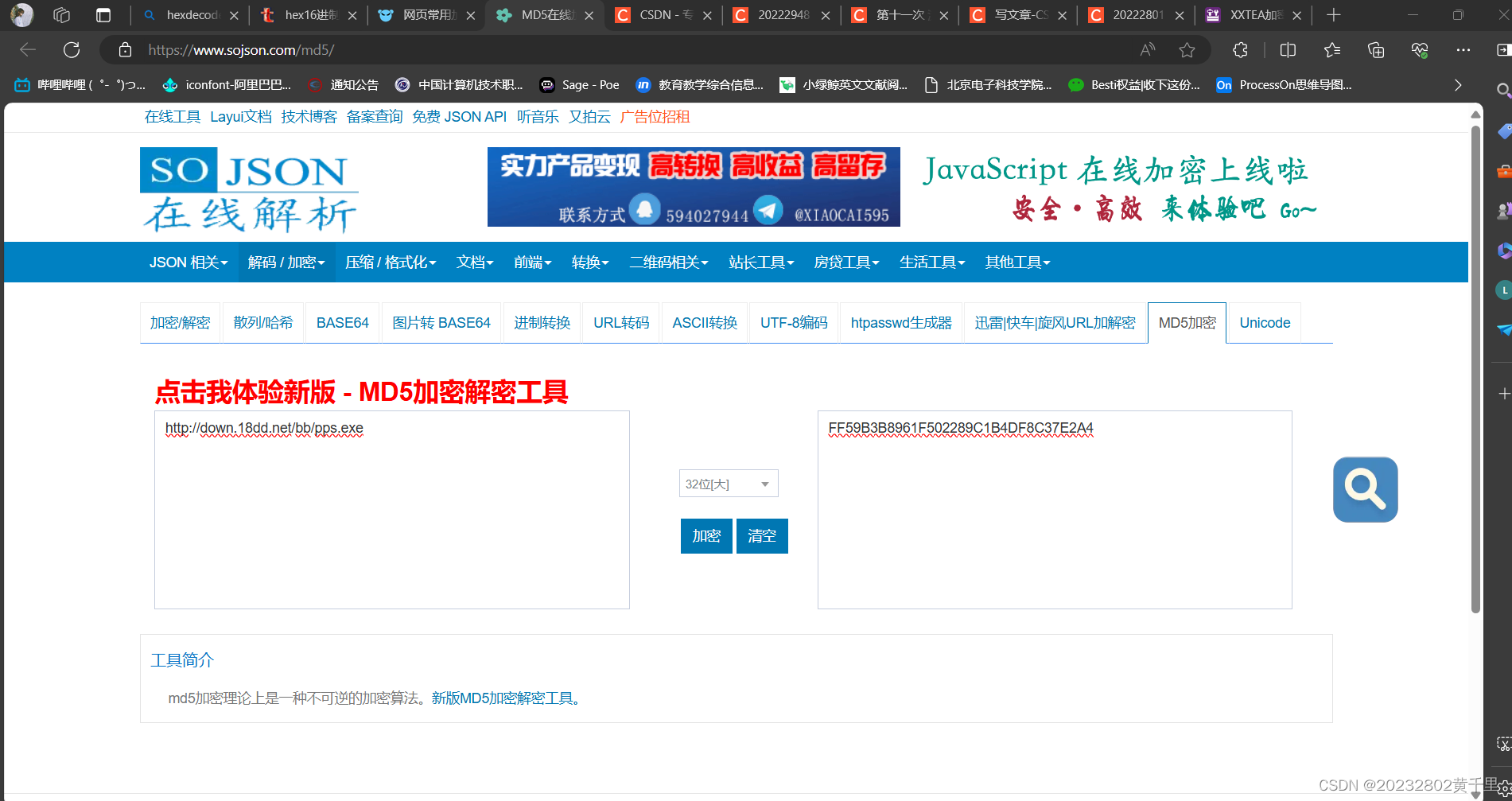
Task: Expand the 解码 / 加密 dropdown menu
Action: [286, 262]
